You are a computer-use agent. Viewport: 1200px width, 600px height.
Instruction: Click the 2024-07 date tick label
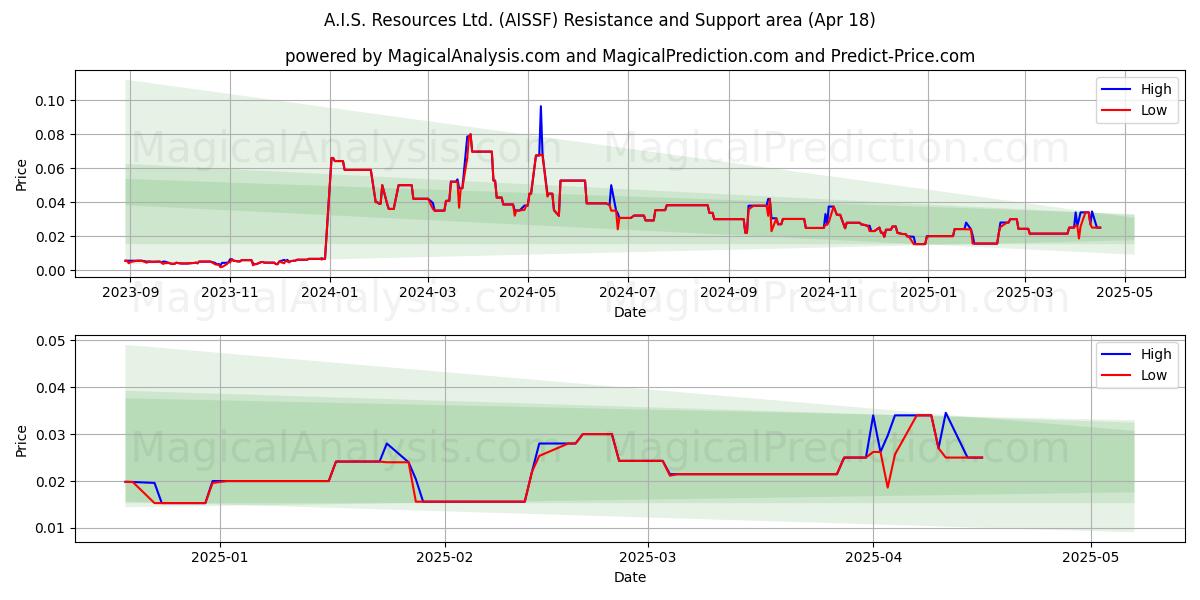pos(628,293)
